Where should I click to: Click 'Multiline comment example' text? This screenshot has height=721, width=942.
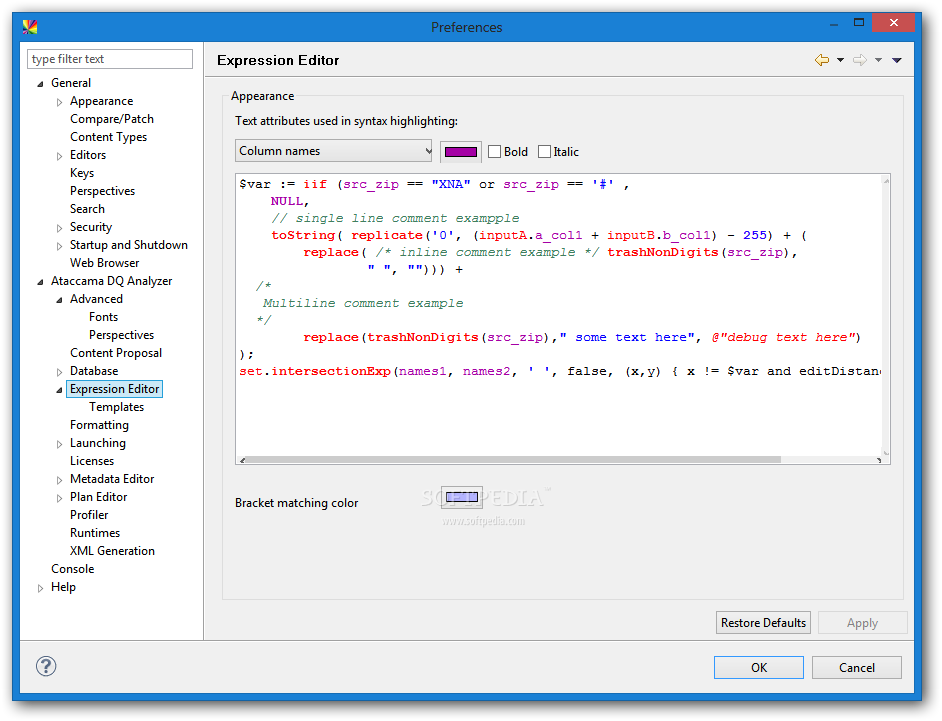point(363,303)
